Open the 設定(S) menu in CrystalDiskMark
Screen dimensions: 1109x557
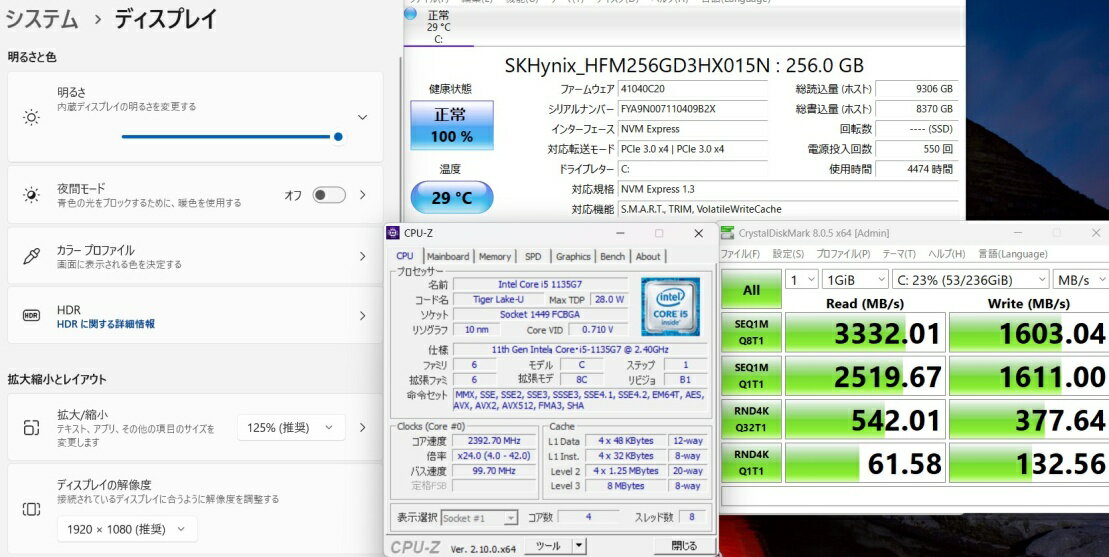[x=788, y=254]
